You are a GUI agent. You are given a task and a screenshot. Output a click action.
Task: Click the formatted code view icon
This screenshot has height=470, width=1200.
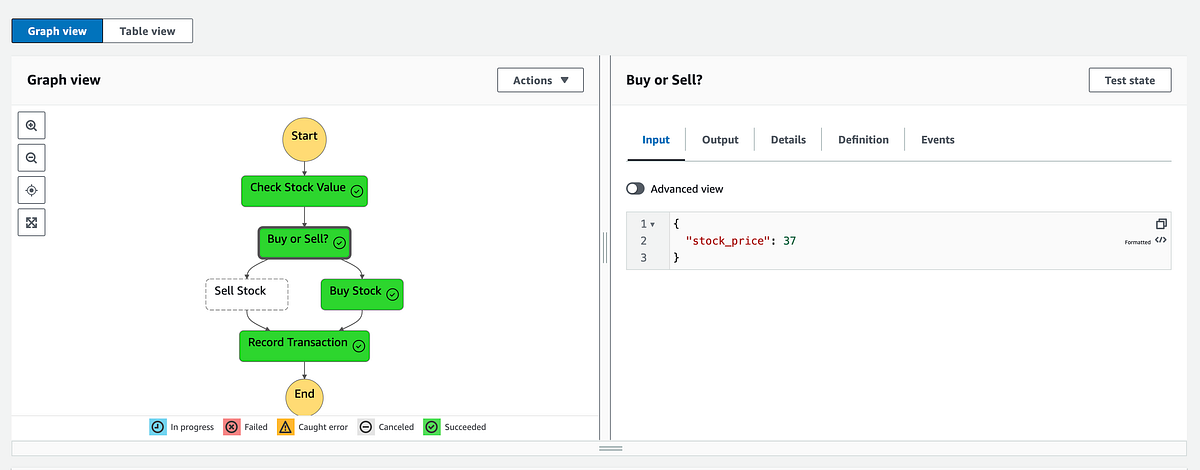pyautogui.click(x=1160, y=241)
